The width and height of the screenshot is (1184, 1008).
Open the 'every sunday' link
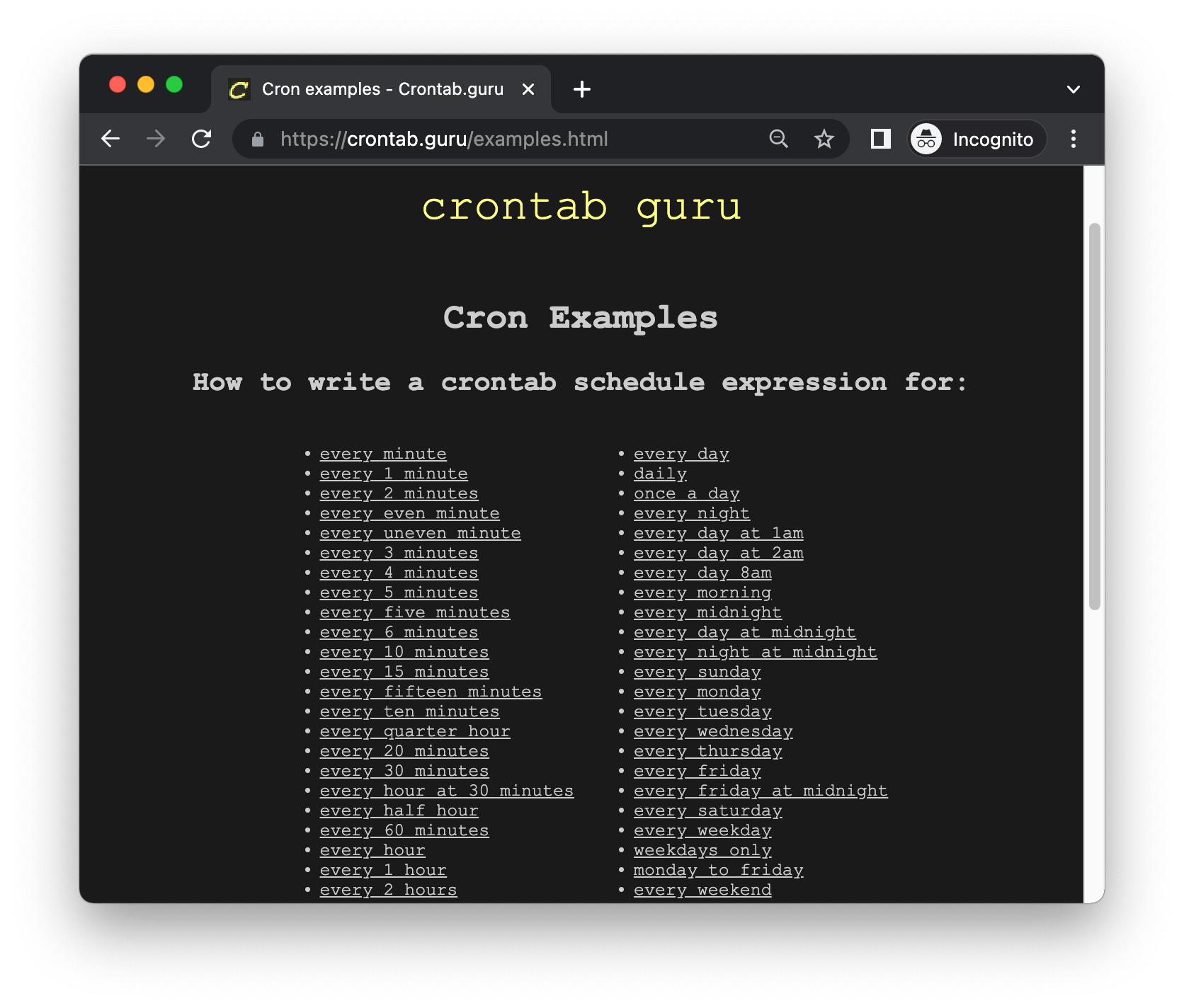click(697, 672)
